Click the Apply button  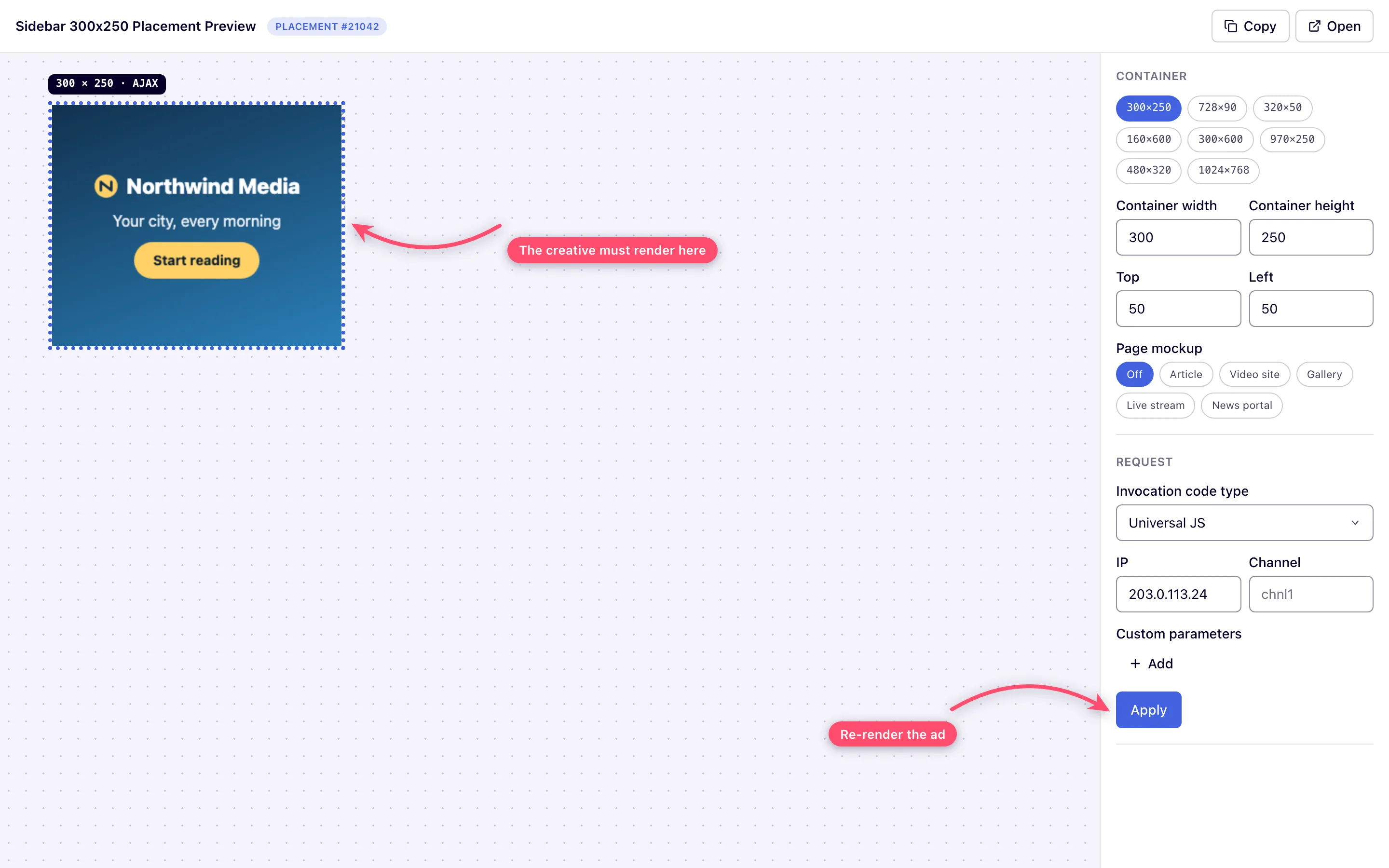(1148, 709)
